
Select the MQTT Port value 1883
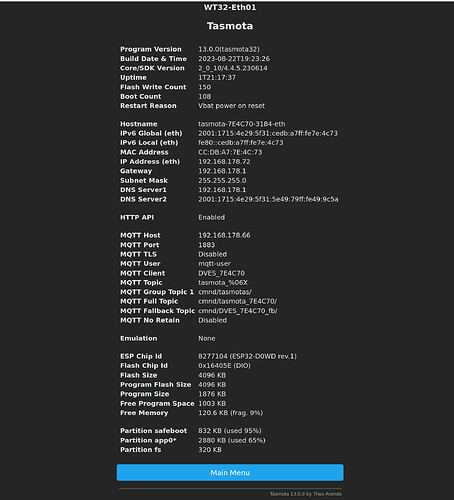tap(207, 245)
